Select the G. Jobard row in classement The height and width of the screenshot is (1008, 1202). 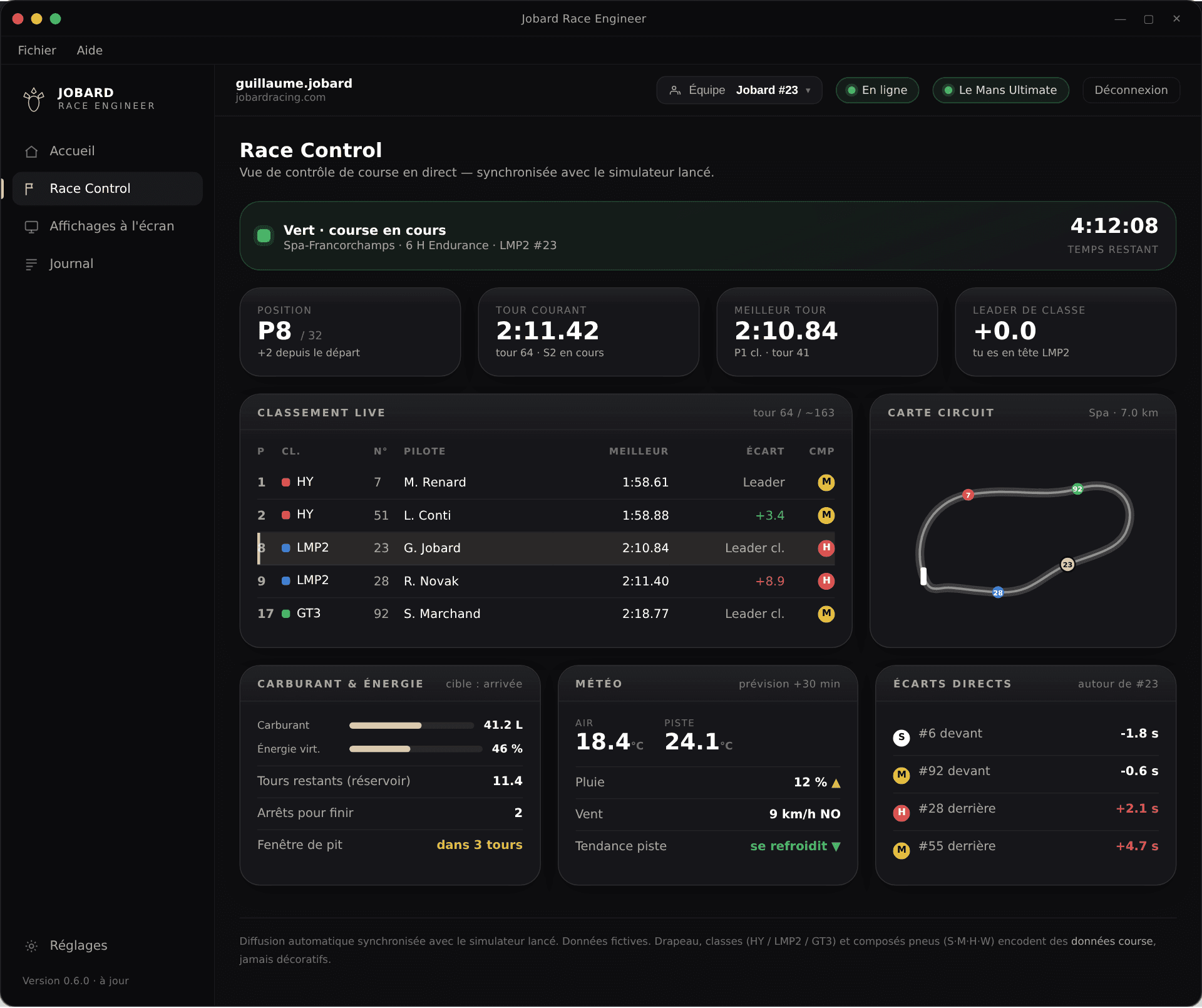pyautogui.click(x=546, y=548)
